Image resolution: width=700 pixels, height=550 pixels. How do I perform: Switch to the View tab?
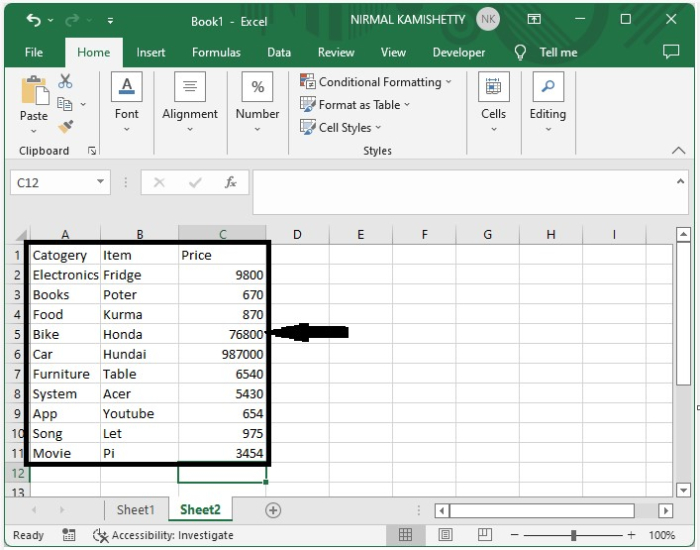click(393, 52)
